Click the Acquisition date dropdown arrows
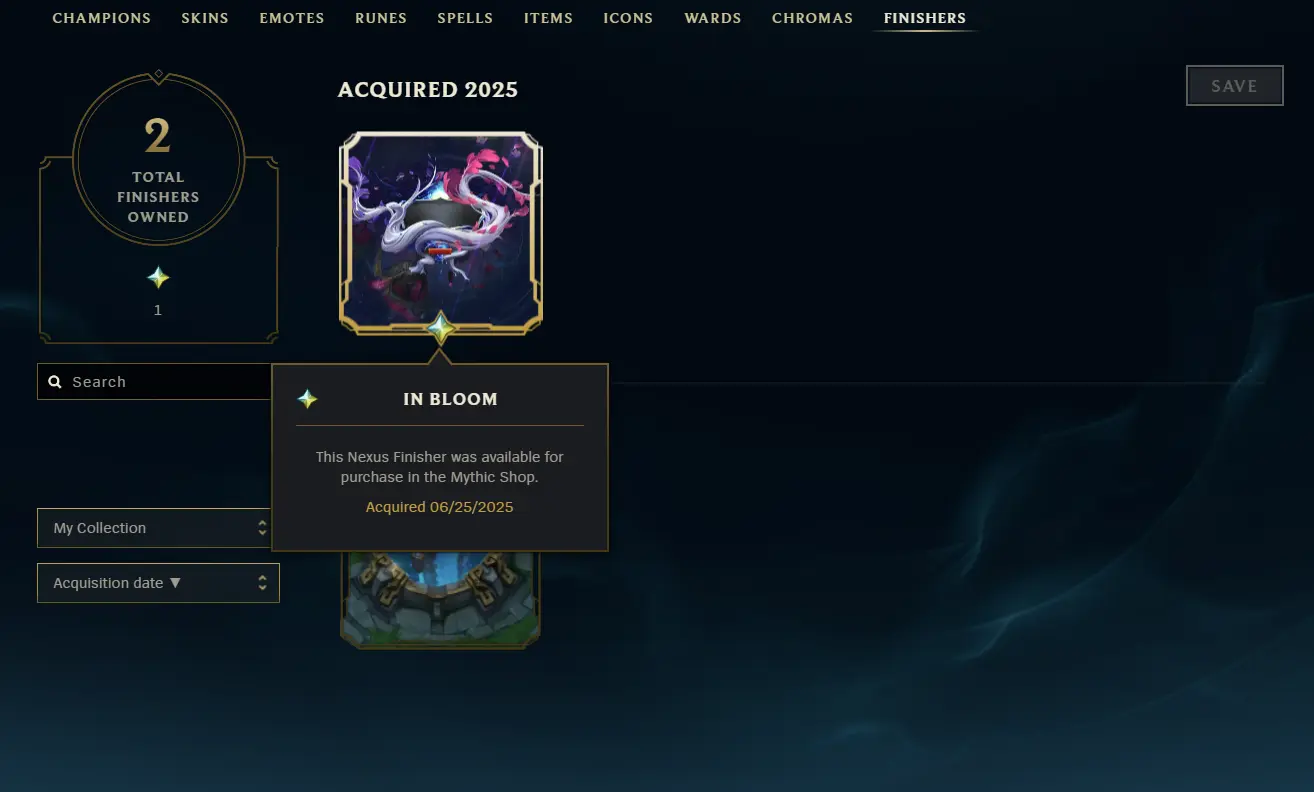1314x792 pixels. pos(262,583)
